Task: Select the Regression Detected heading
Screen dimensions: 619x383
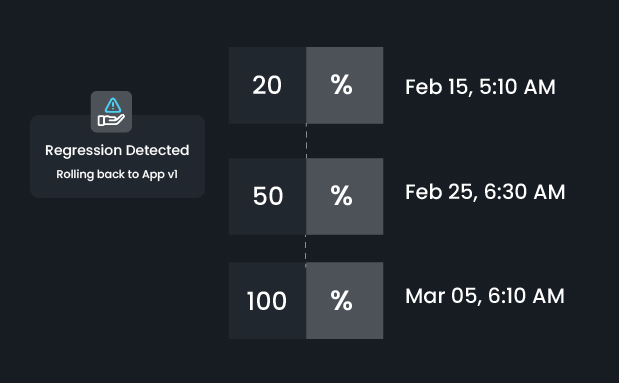Action: pos(117,150)
